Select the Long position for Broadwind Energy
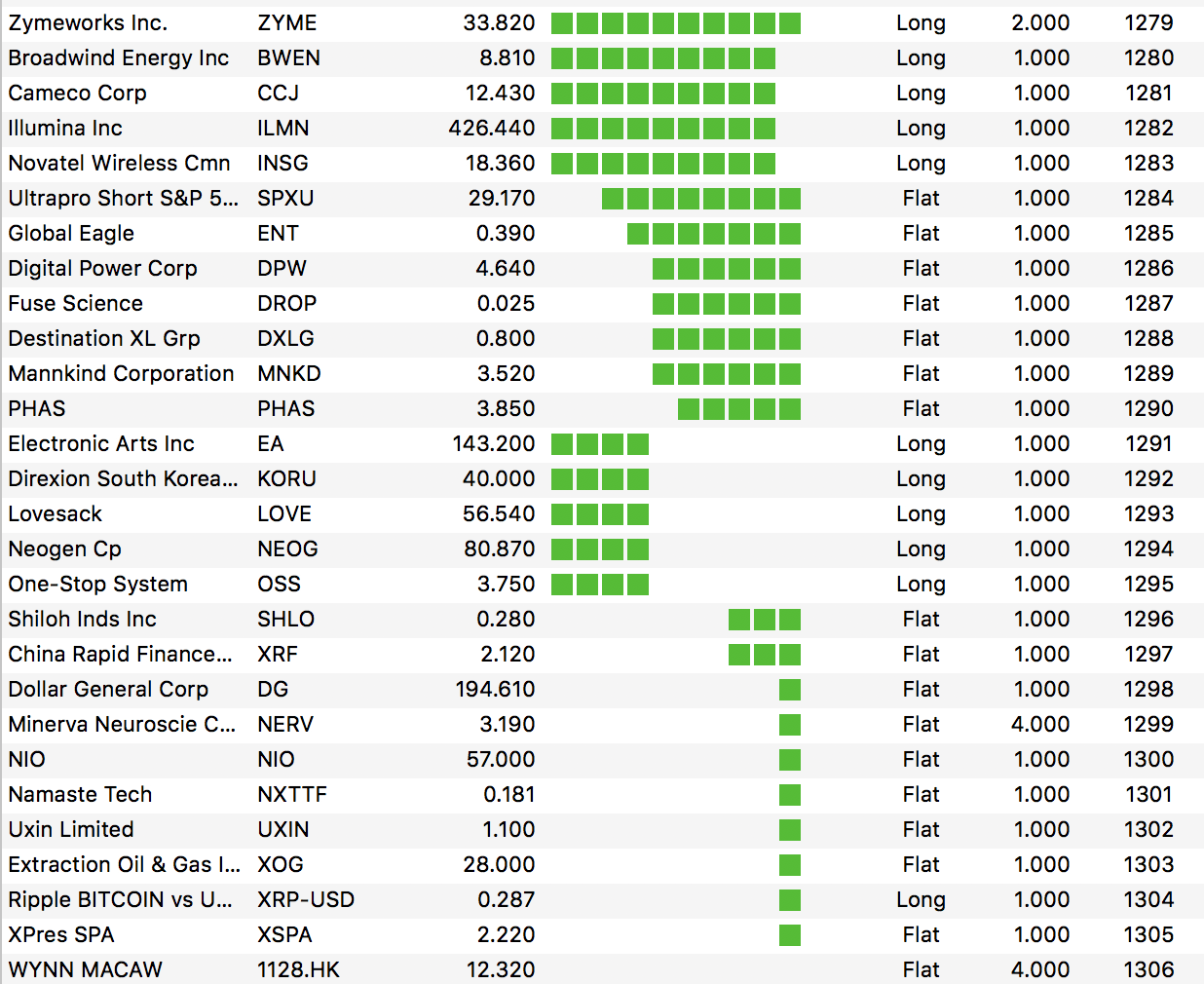Image resolution: width=1204 pixels, height=984 pixels. coord(921,57)
